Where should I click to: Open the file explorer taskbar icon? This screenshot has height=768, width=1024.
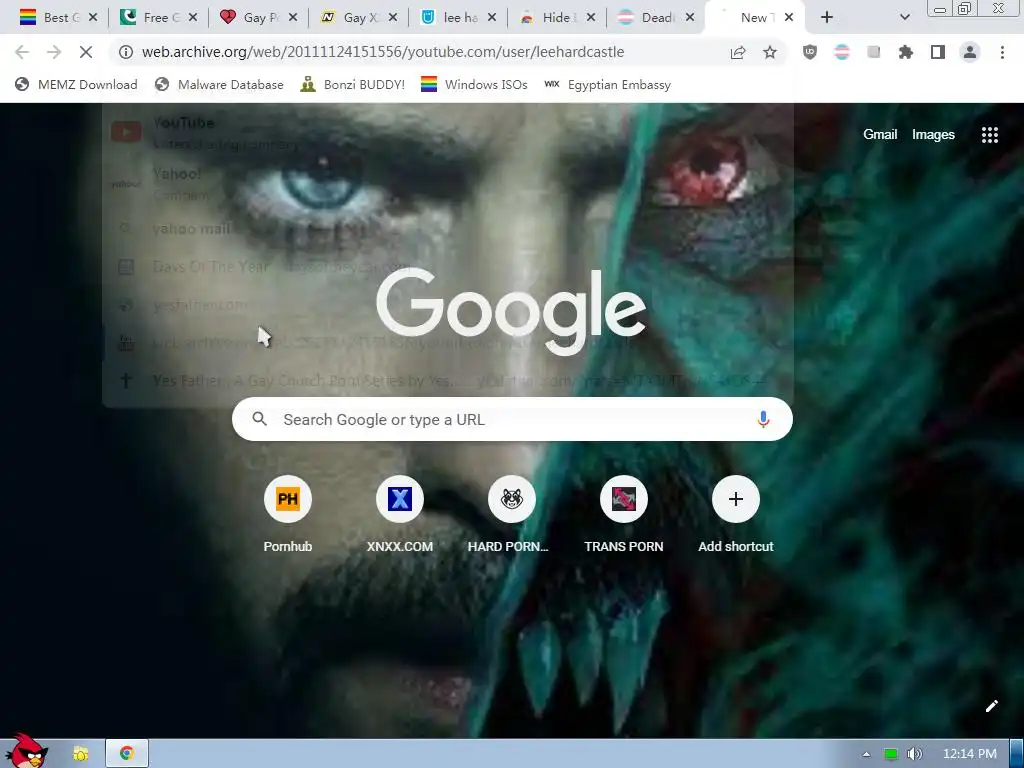81,754
